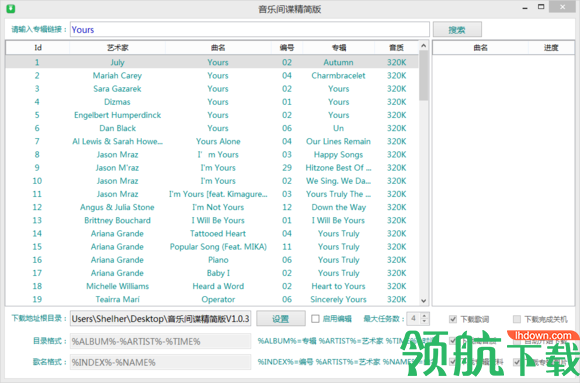580x383 pixels.
Task: Select the song Popular Song (Feat. MIKA)
Action: 218,247
